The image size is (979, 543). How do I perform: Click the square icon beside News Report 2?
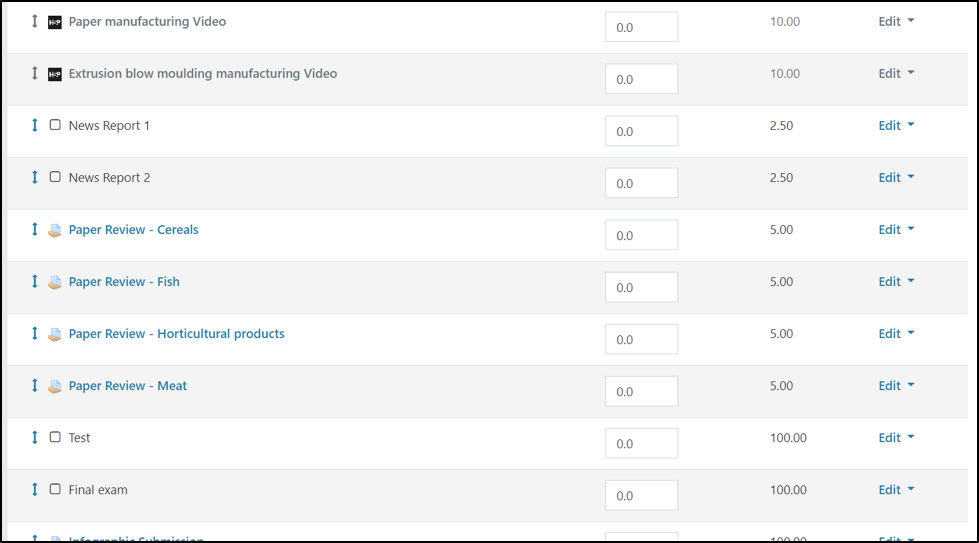[55, 177]
